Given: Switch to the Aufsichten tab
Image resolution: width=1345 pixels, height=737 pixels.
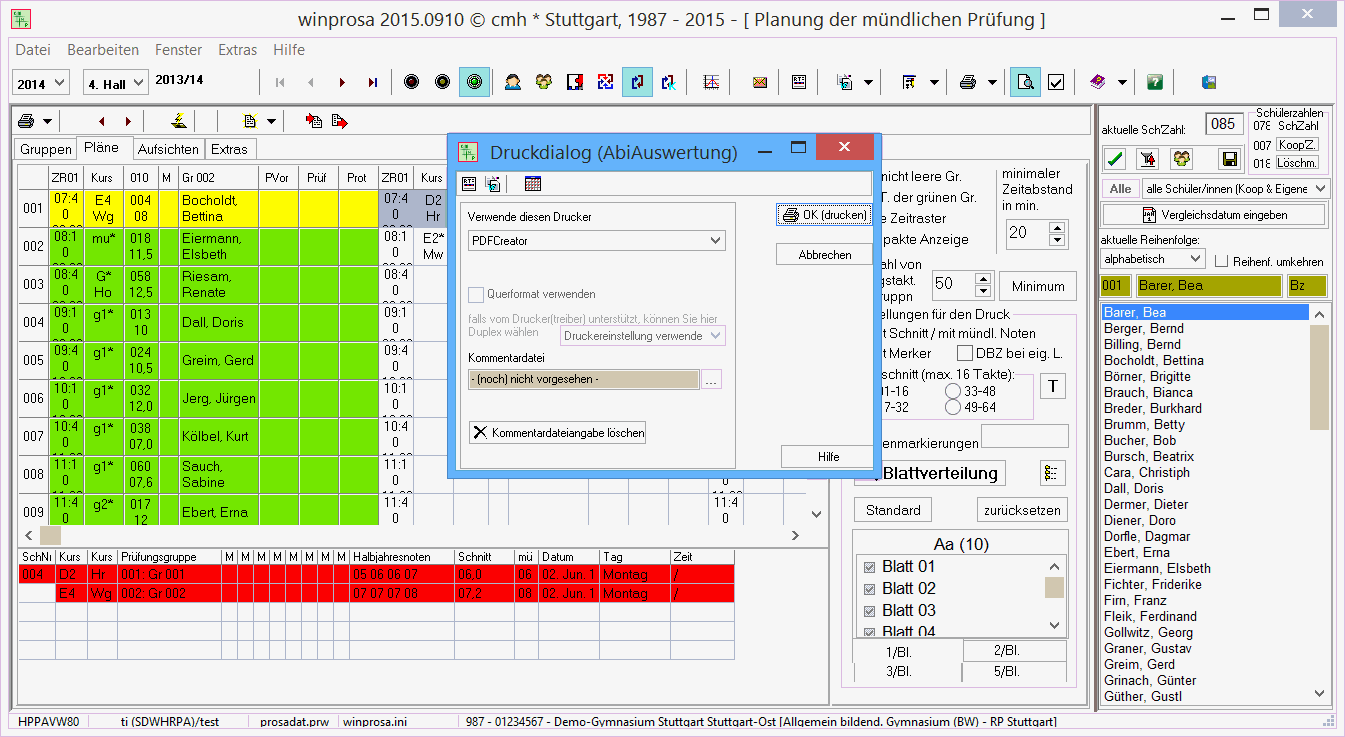Looking at the screenshot, I should (167, 149).
